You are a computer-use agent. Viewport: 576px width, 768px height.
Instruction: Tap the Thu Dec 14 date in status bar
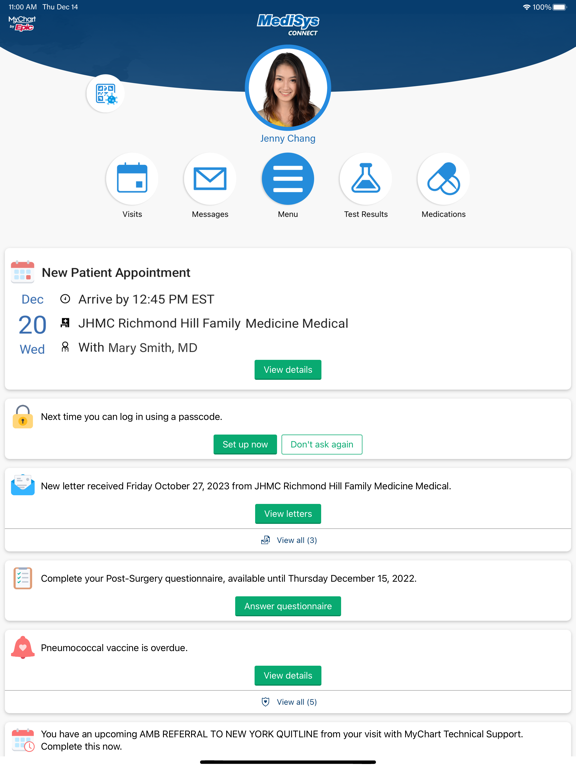tap(60, 7)
